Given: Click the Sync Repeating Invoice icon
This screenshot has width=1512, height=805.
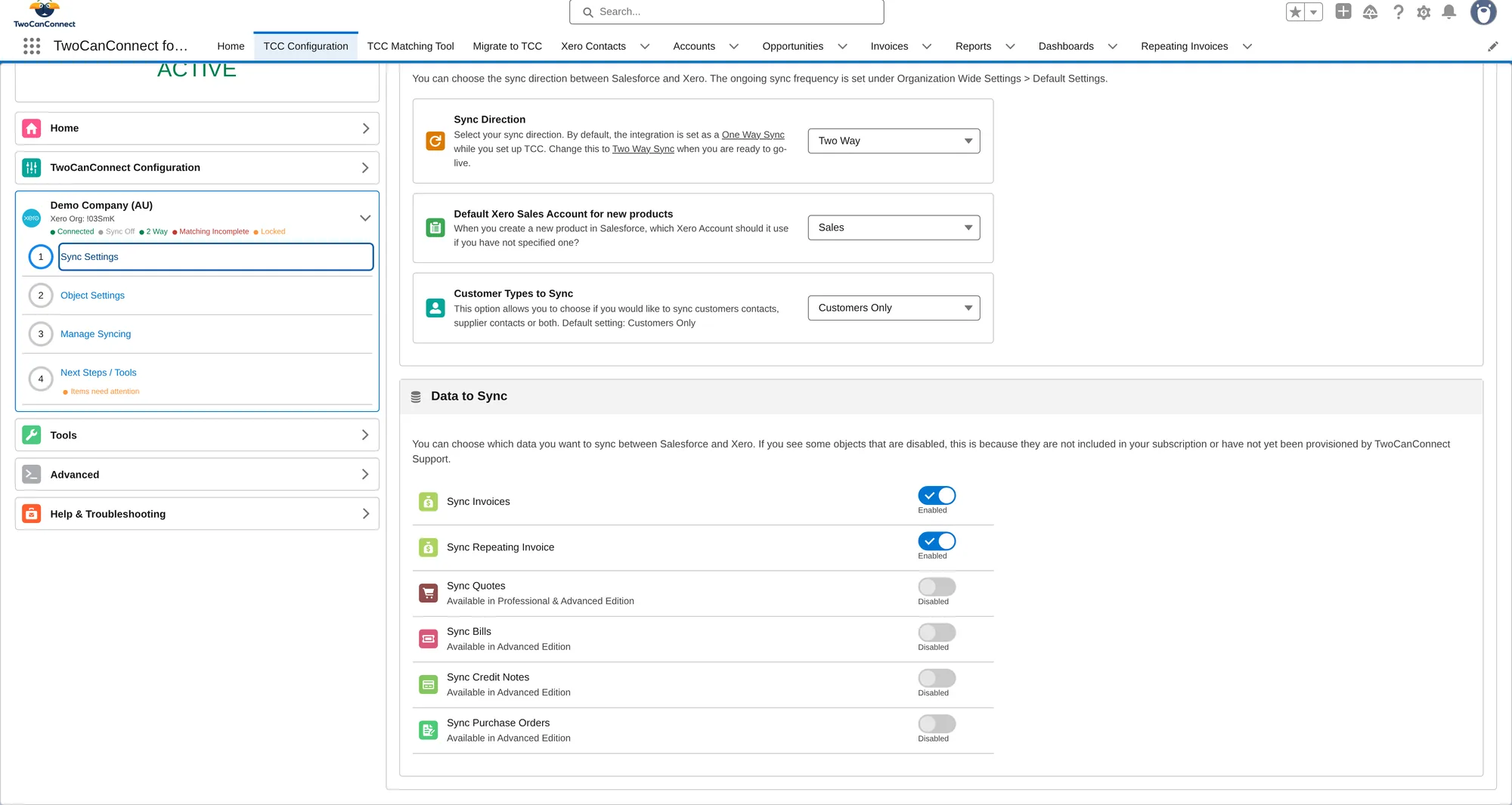Looking at the screenshot, I should tap(429, 547).
